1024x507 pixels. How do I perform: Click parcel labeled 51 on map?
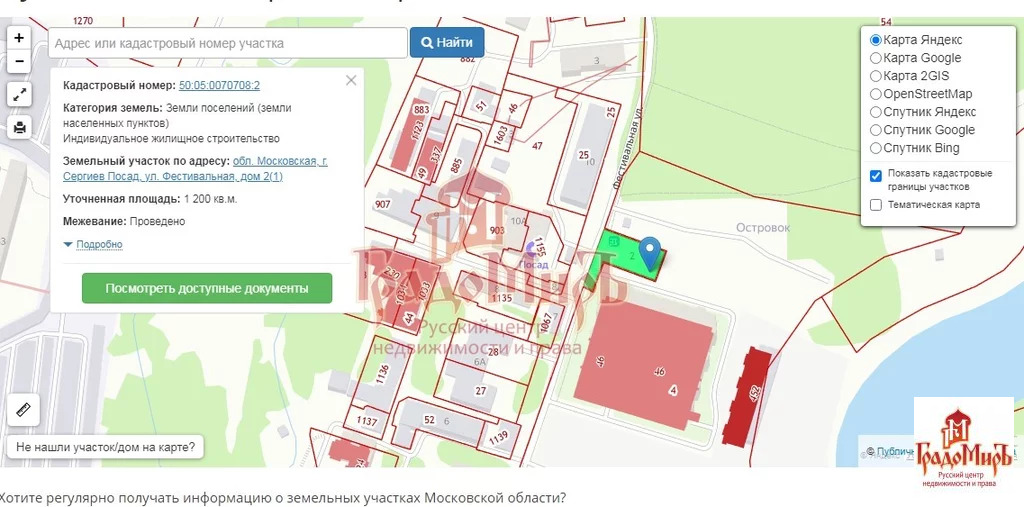click(x=482, y=105)
